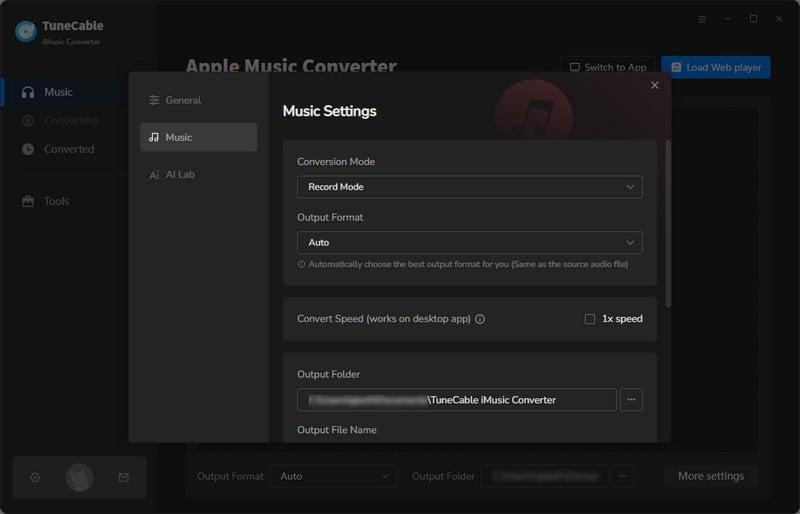The width and height of the screenshot is (800, 514).
Task: Click the sliders icon beside General
Action: coord(154,101)
